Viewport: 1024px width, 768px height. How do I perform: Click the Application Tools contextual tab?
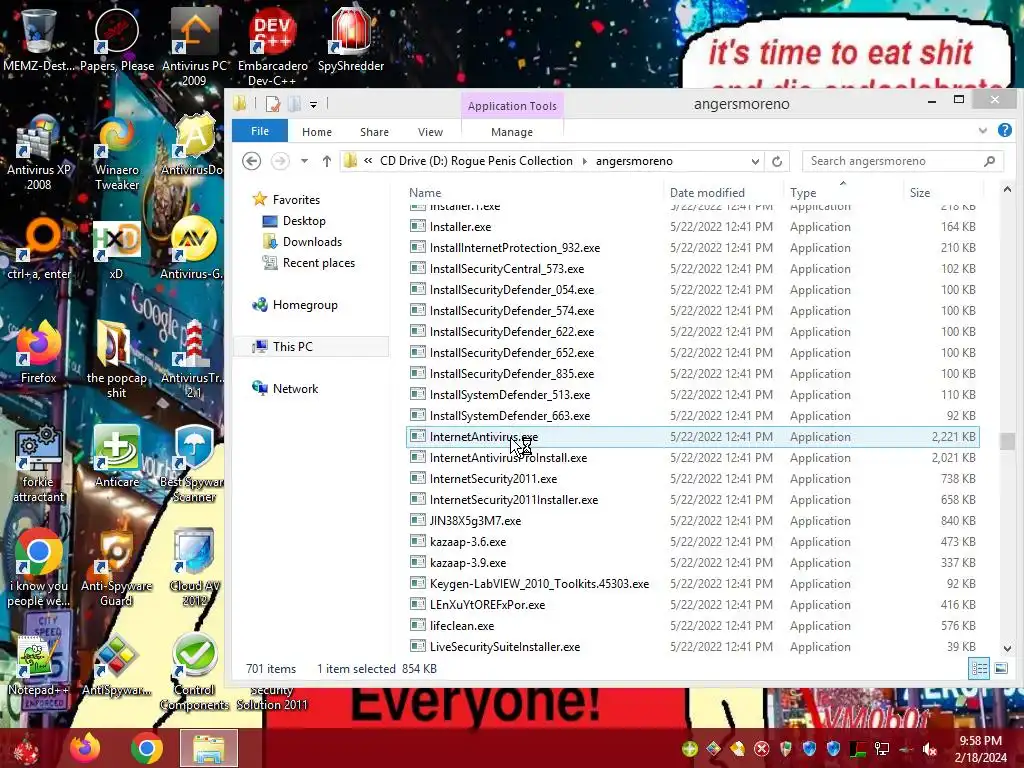coord(512,106)
